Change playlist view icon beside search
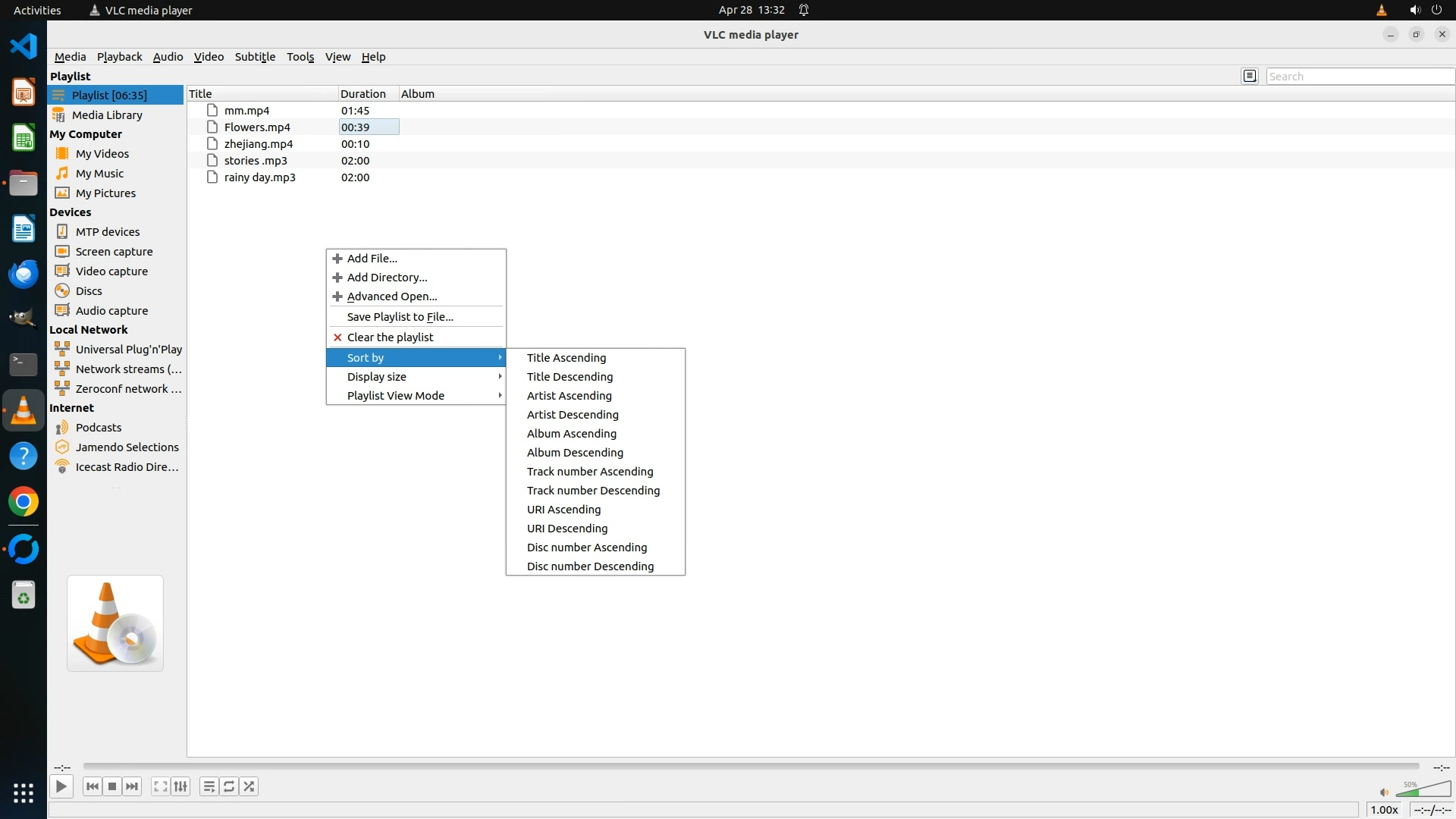This screenshot has width=1456, height=819. pyautogui.click(x=1250, y=76)
